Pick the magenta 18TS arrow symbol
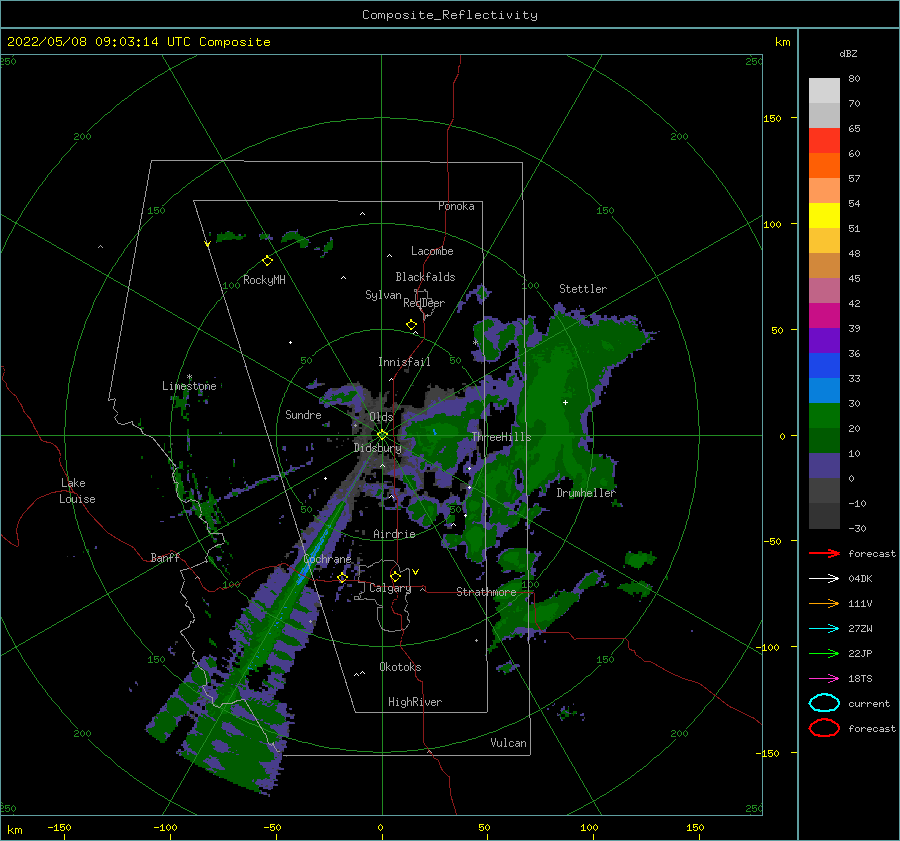This screenshot has width=900, height=841. pyautogui.click(x=824, y=679)
